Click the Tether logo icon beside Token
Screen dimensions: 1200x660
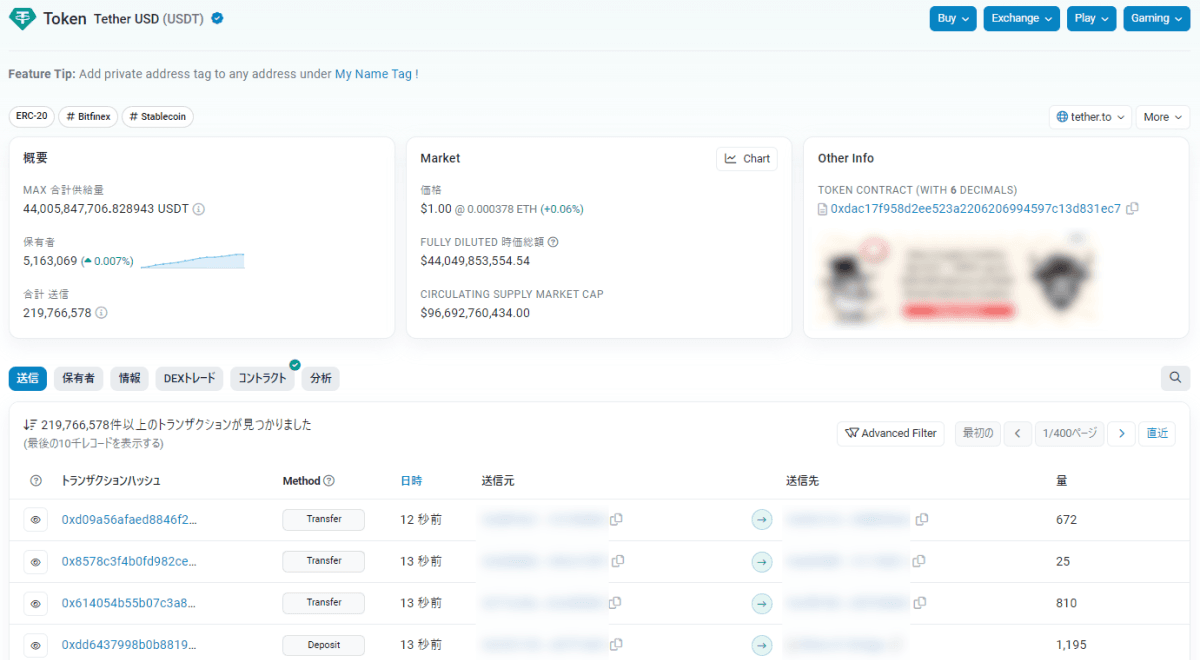click(22, 18)
